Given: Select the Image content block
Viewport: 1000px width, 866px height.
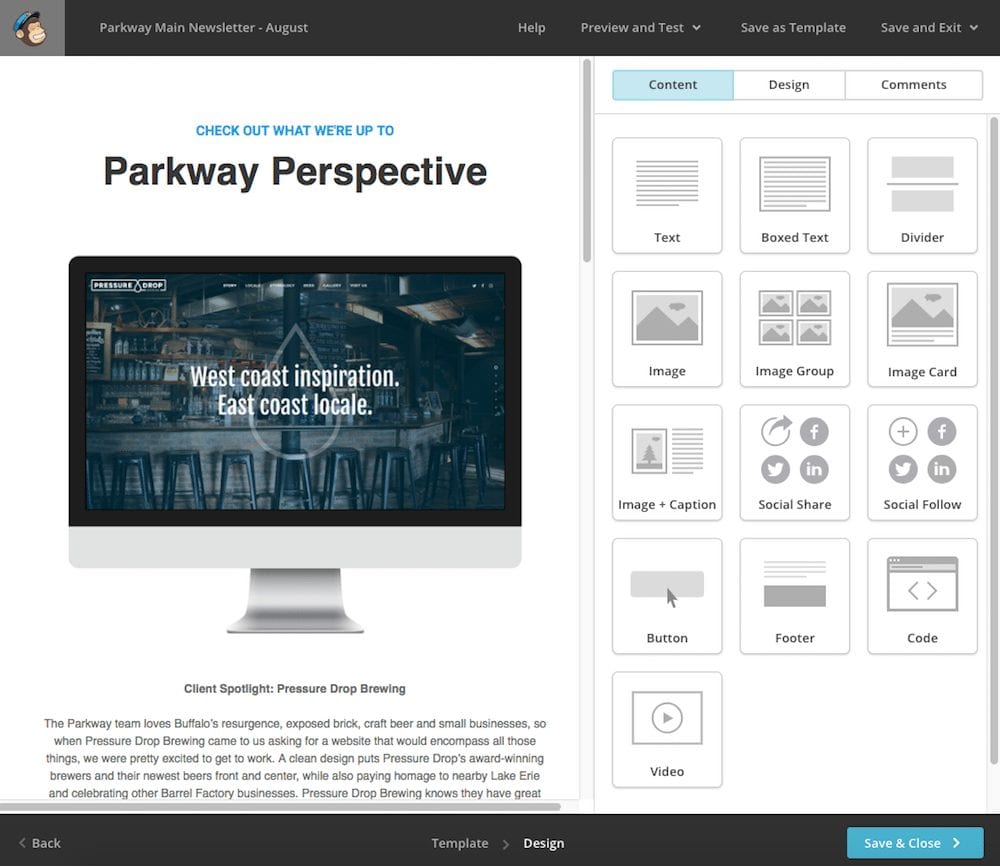Looking at the screenshot, I should click(x=666, y=329).
